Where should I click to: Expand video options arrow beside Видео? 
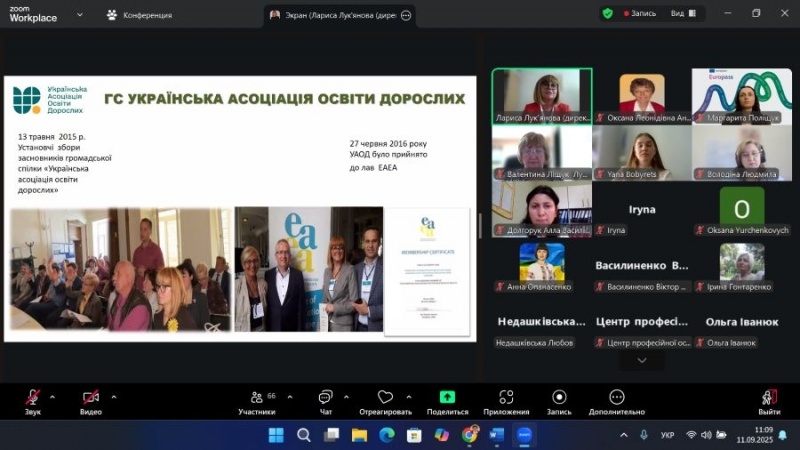[x=113, y=396]
